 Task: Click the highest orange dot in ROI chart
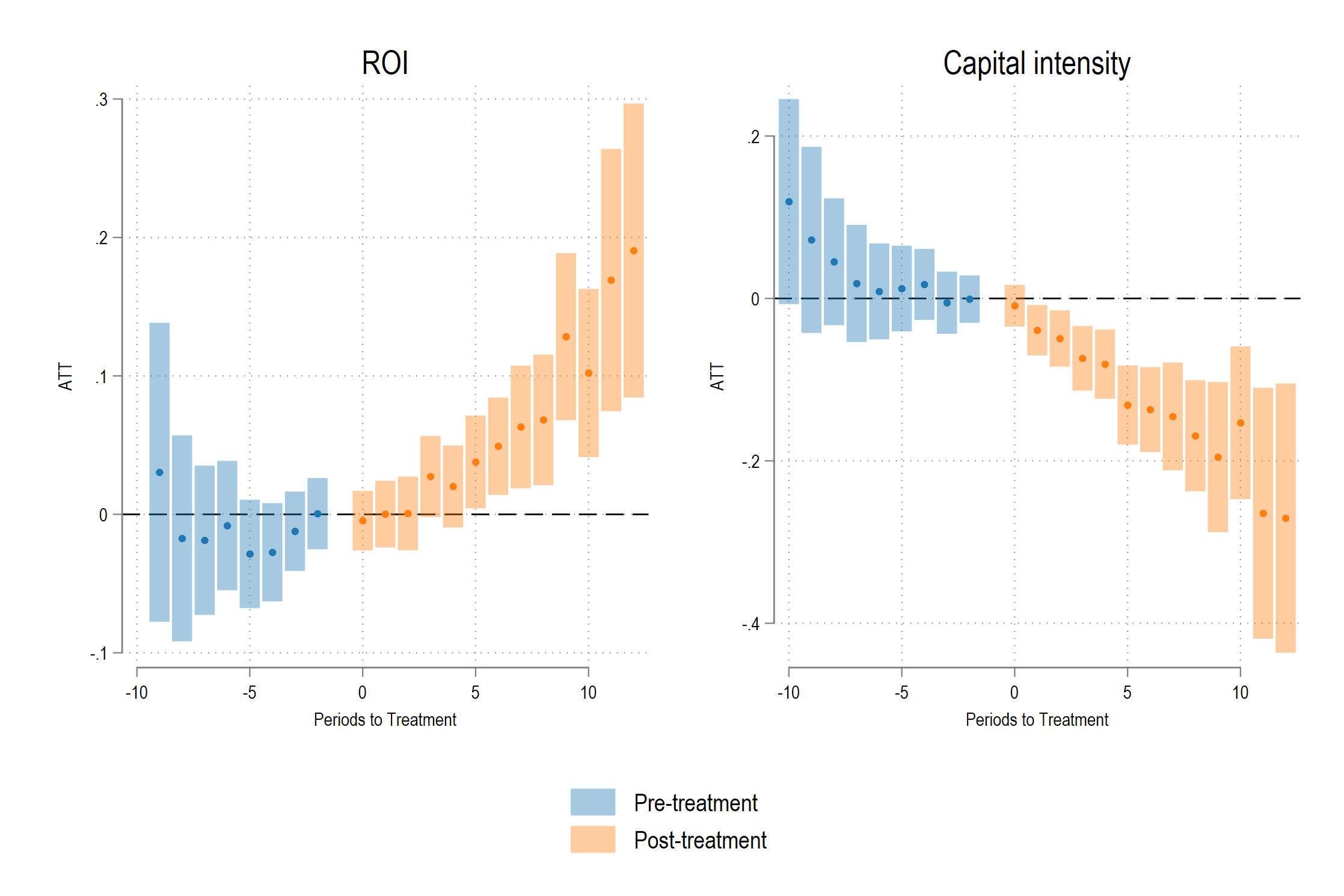click(633, 251)
